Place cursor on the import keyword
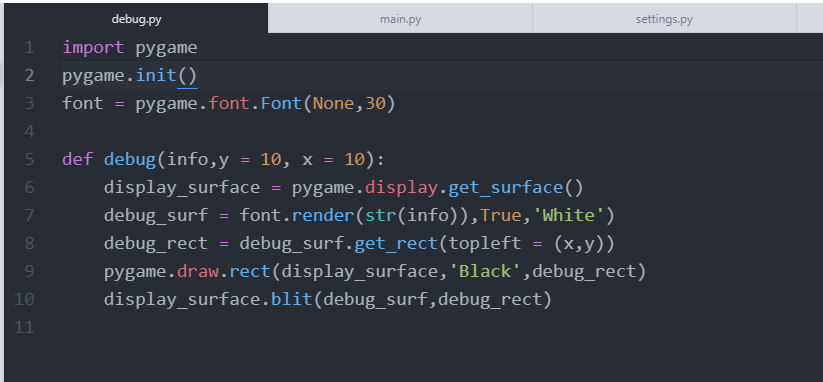This screenshot has height=382, width=823. (93, 48)
